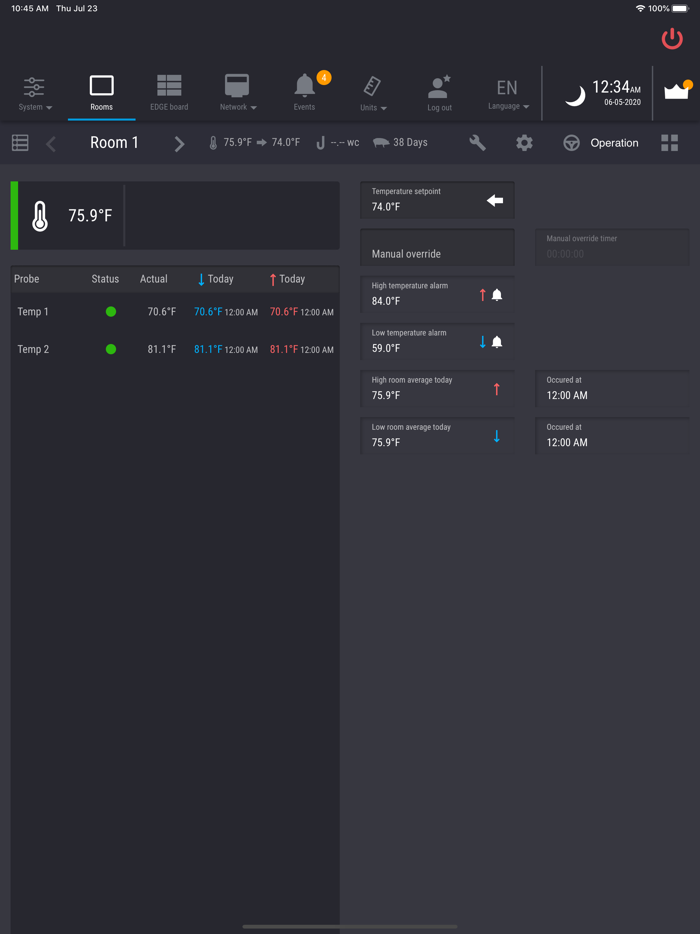The height and width of the screenshot is (934, 700).
Task: Open the System sliders menu
Action: coord(35,94)
